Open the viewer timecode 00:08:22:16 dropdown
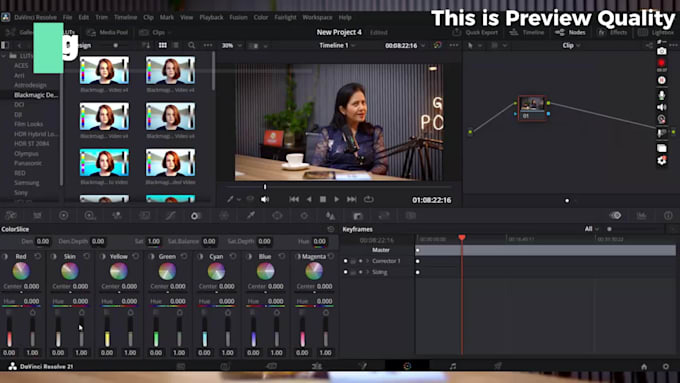 [405, 45]
